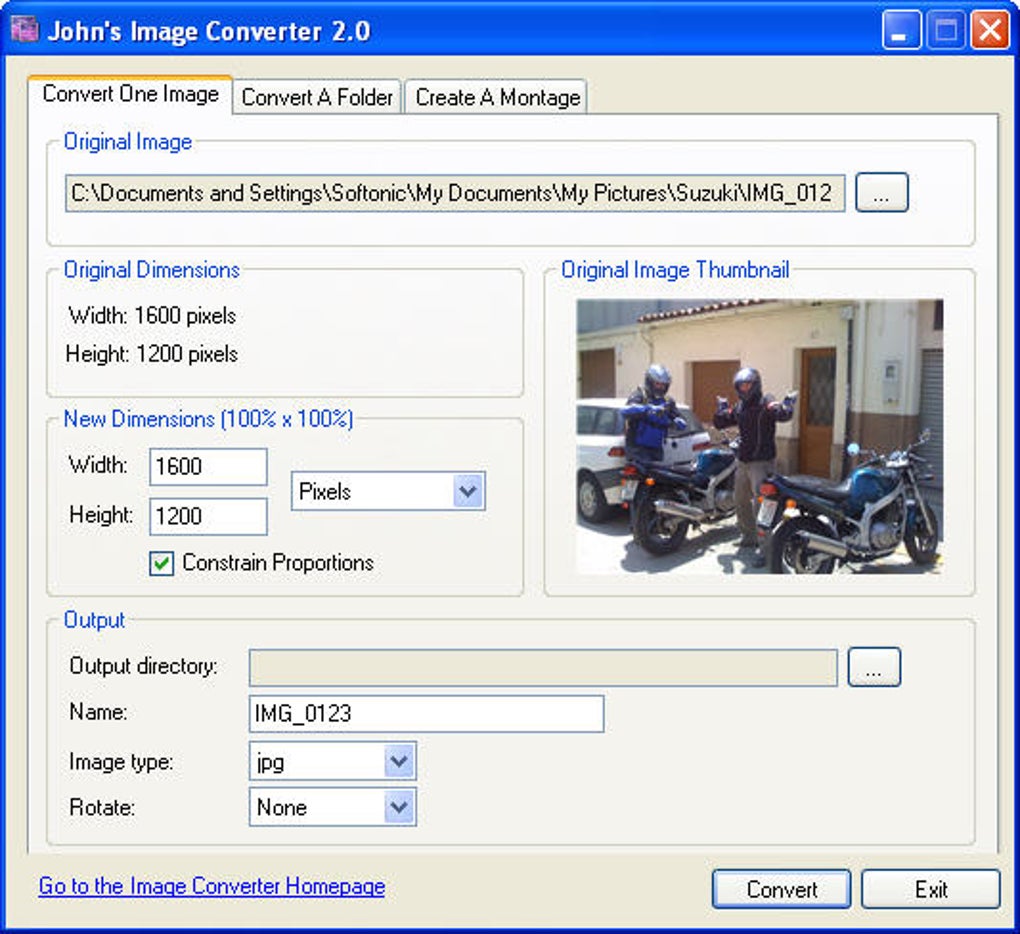This screenshot has width=1020, height=934.
Task: Click the output Name field IMG_0123
Action: click(x=427, y=714)
